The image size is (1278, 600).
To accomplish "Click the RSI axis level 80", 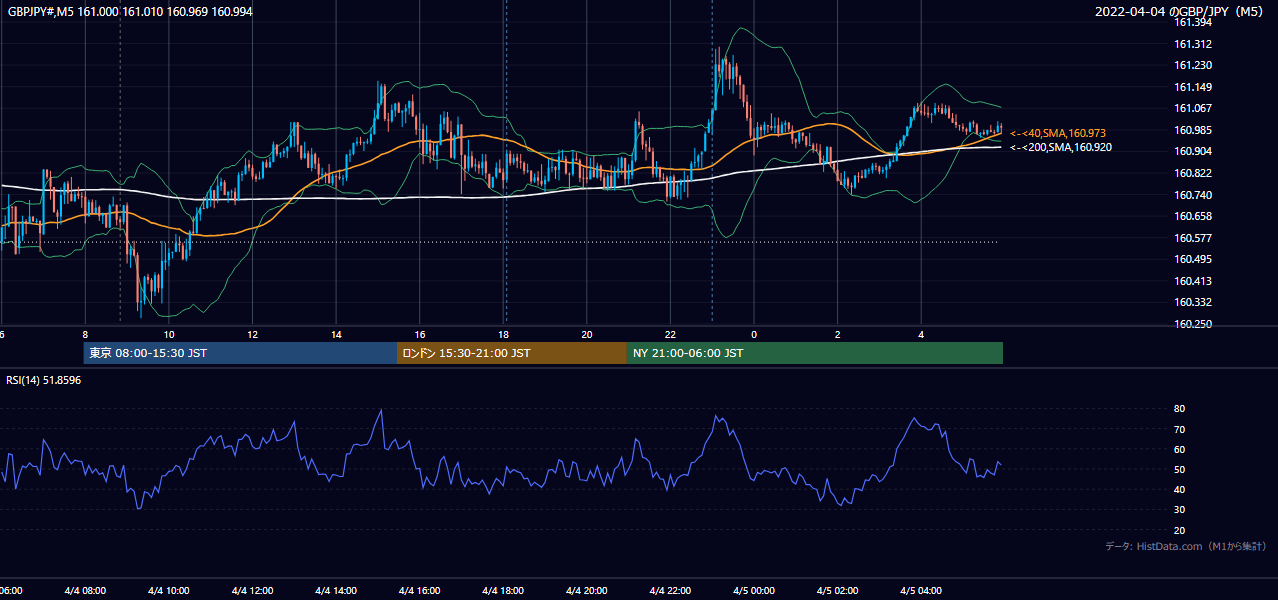I will coord(1179,409).
